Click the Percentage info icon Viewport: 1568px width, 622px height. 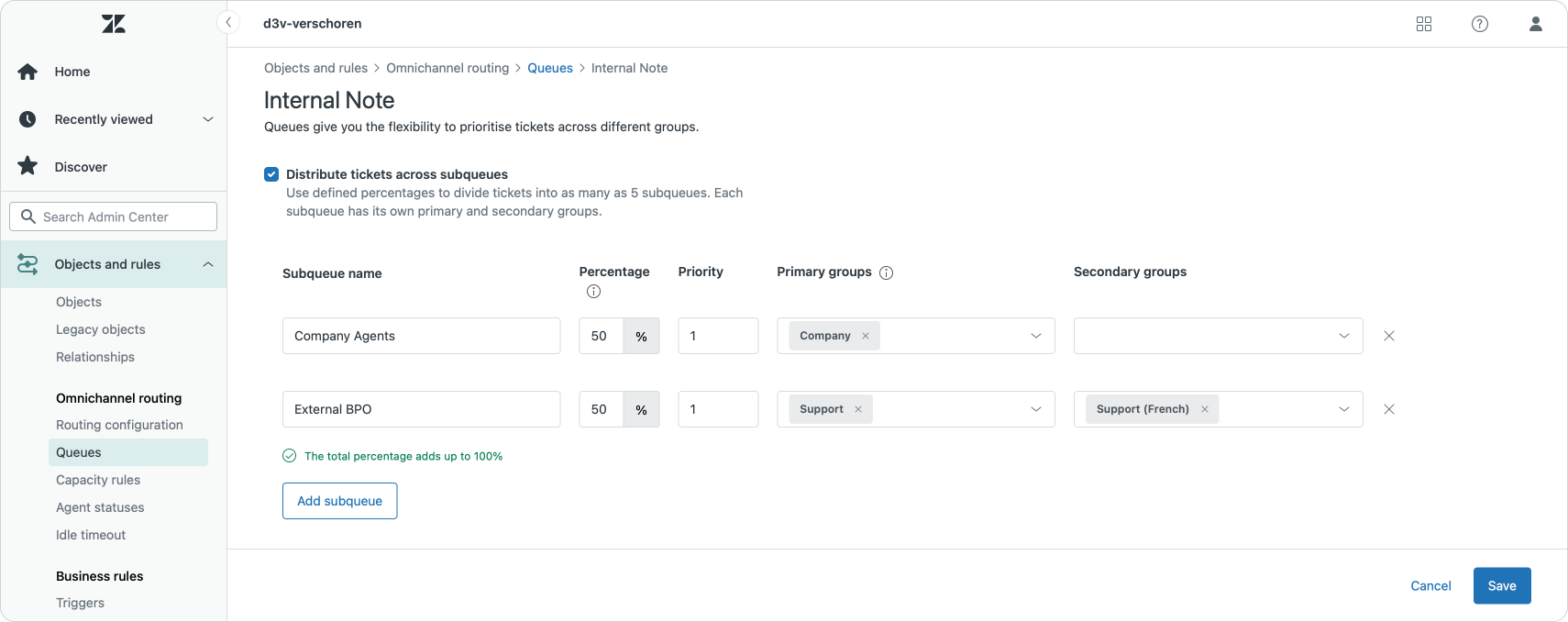(593, 292)
